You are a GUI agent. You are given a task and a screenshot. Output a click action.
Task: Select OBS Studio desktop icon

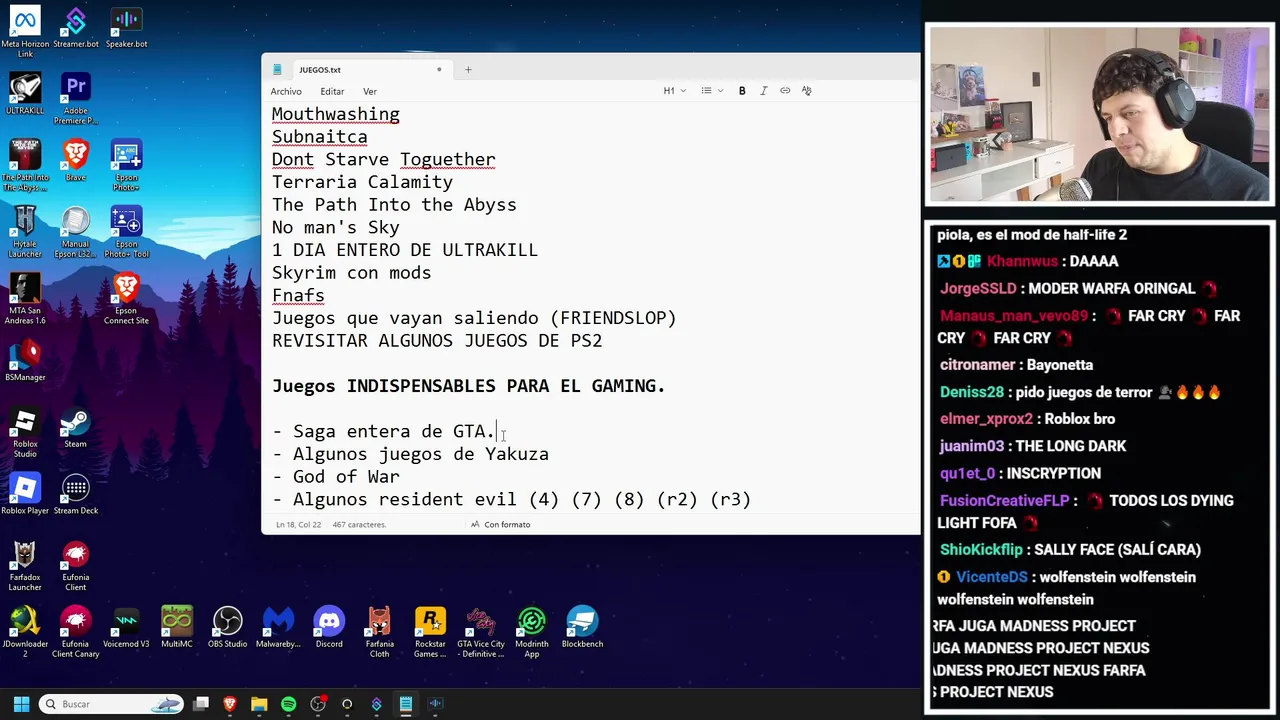pos(227,627)
